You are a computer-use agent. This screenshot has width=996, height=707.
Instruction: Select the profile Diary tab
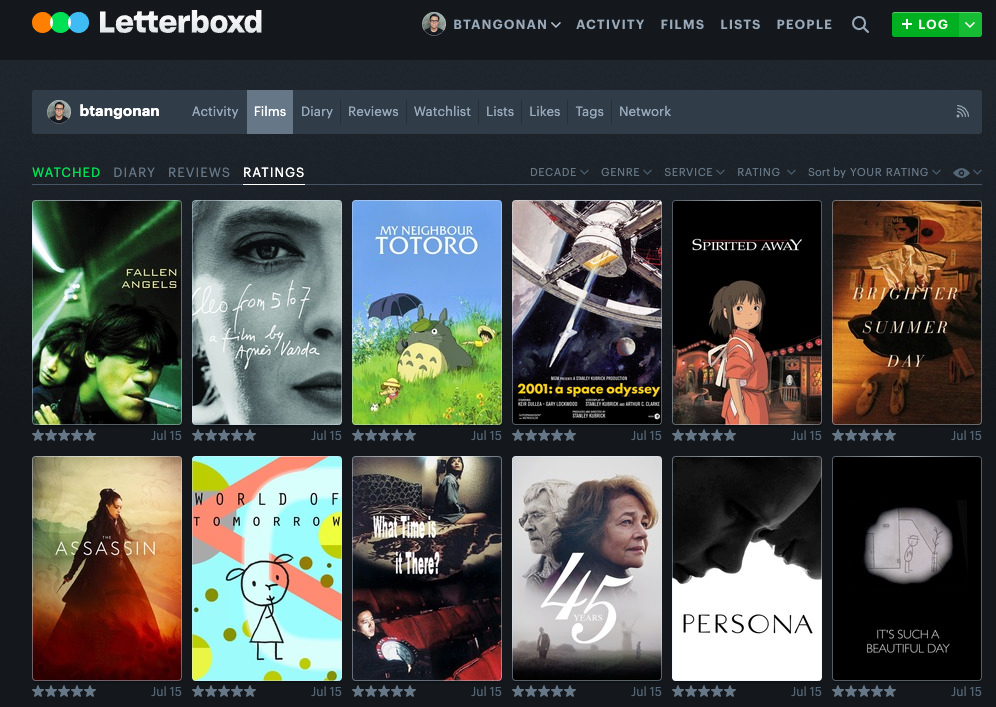[316, 112]
